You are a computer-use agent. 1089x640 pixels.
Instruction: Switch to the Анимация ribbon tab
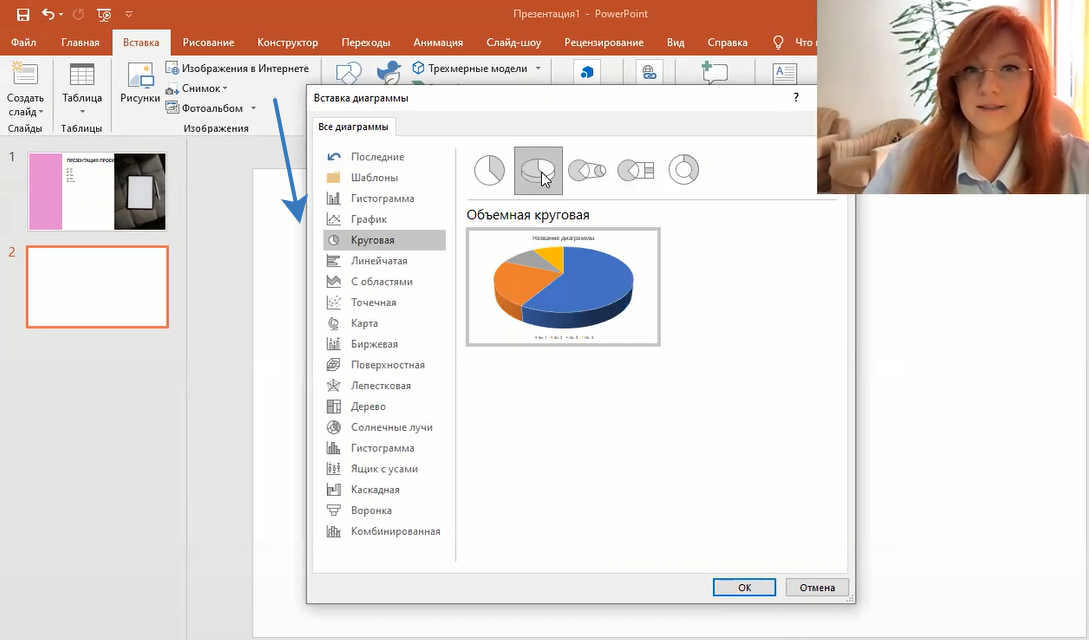pos(438,43)
